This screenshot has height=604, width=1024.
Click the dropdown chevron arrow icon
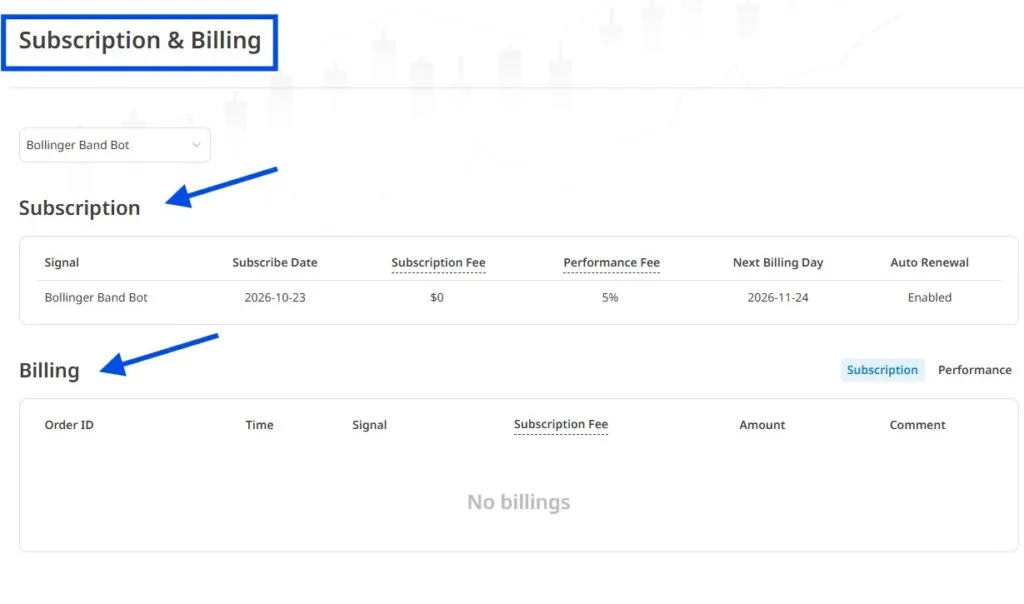pyautogui.click(x=196, y=145)
